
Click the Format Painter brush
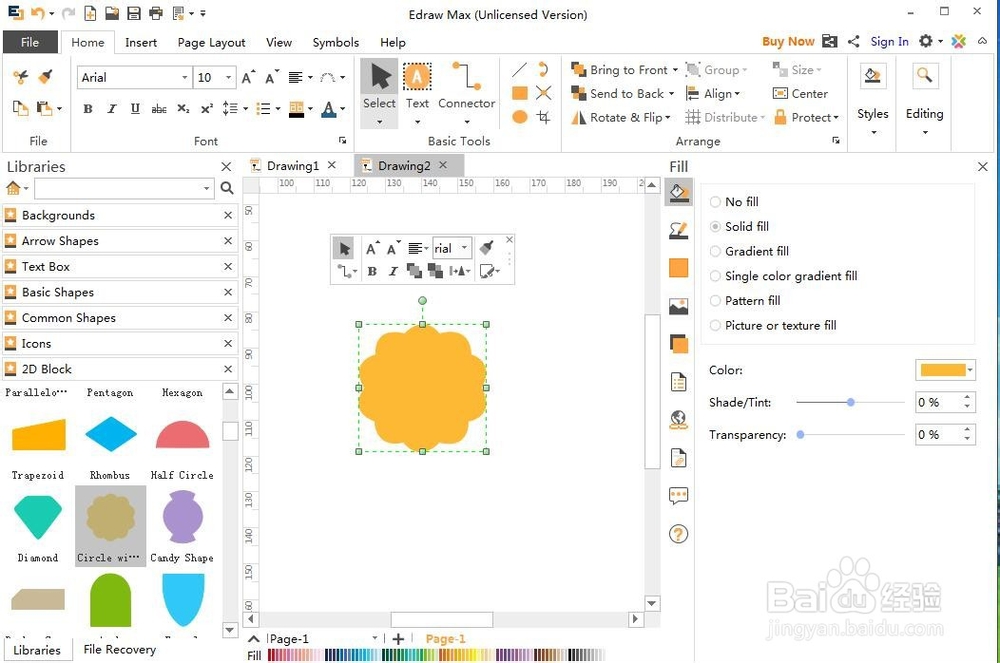pyautogui.click(x=45, y=77)
